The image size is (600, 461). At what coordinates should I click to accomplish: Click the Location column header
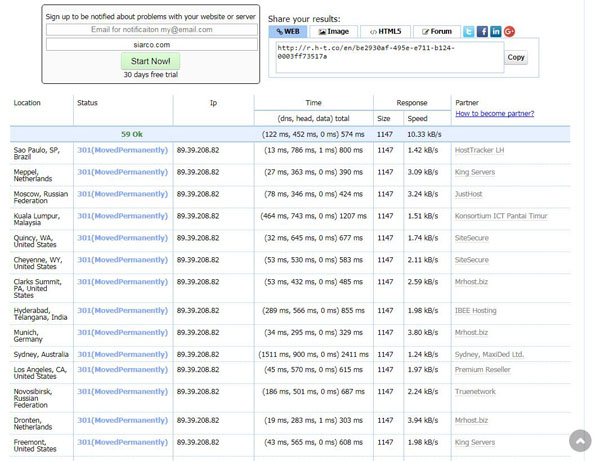tap(27, 103)
